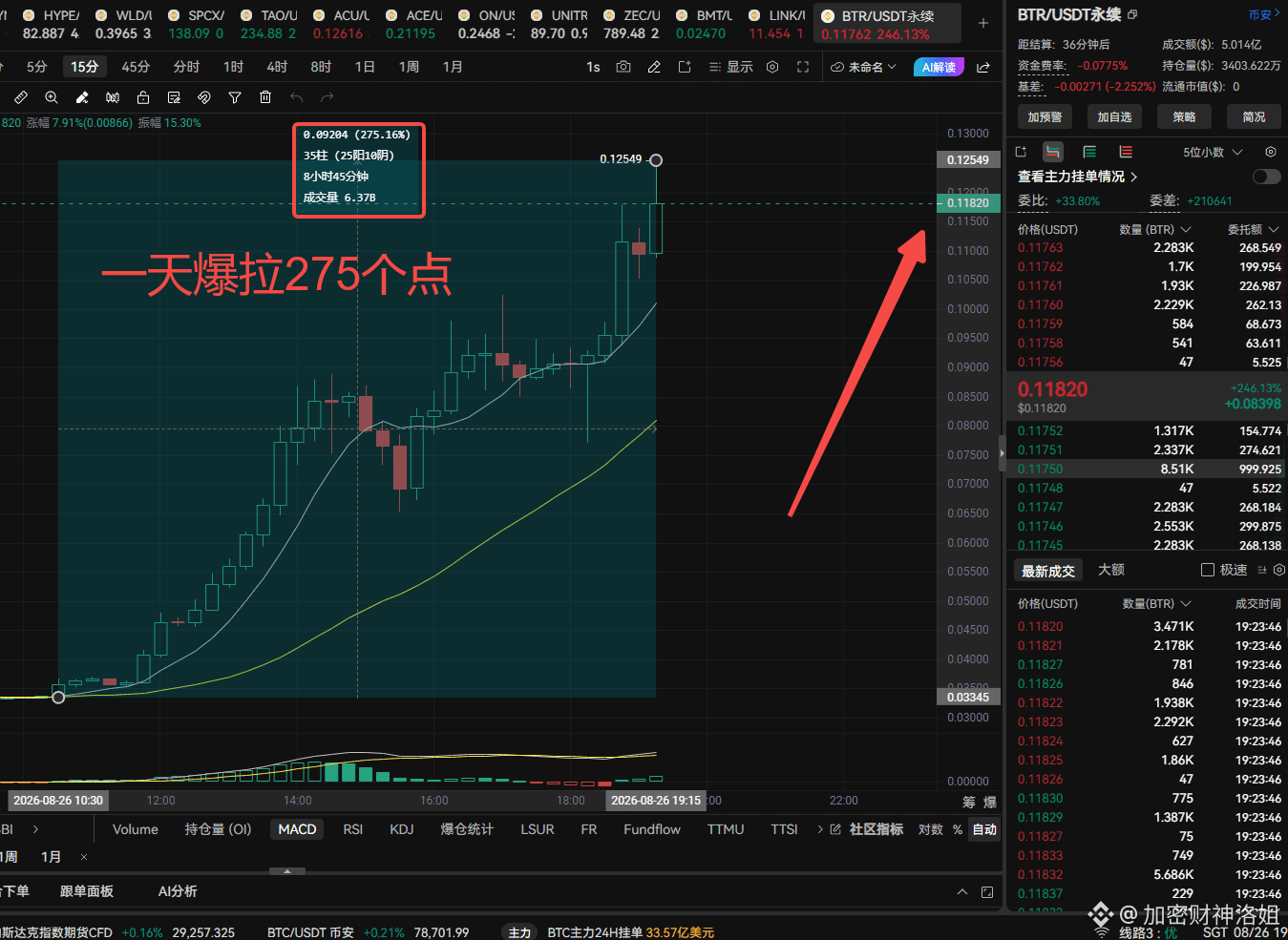Image resolution: width=1288 pixels, height=940 pixels.
Task: Open the 币安 exchange link
Action: [x=1264, y=14]
